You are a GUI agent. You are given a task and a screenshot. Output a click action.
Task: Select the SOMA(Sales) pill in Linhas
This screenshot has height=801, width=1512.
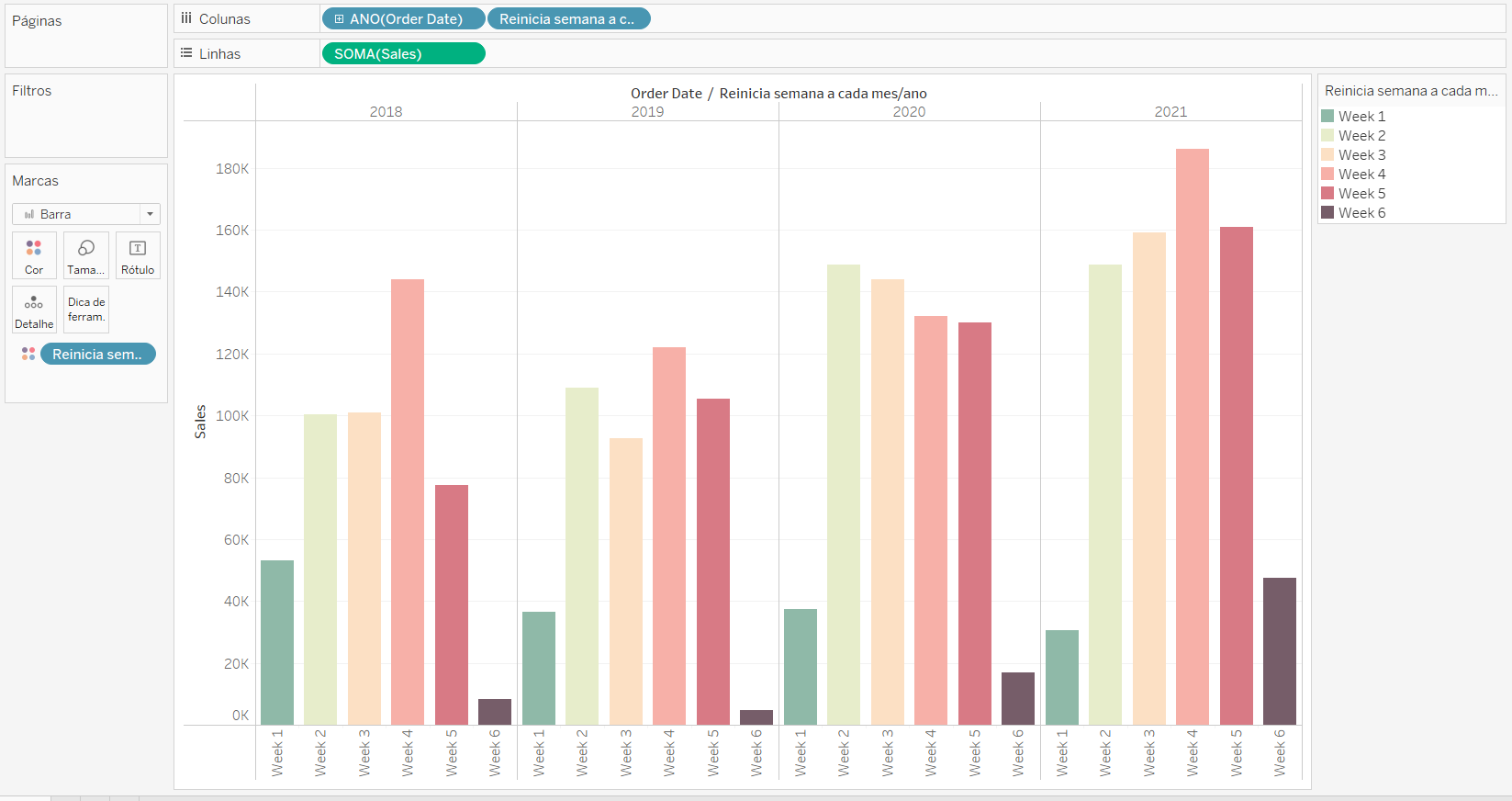point(403,53)
